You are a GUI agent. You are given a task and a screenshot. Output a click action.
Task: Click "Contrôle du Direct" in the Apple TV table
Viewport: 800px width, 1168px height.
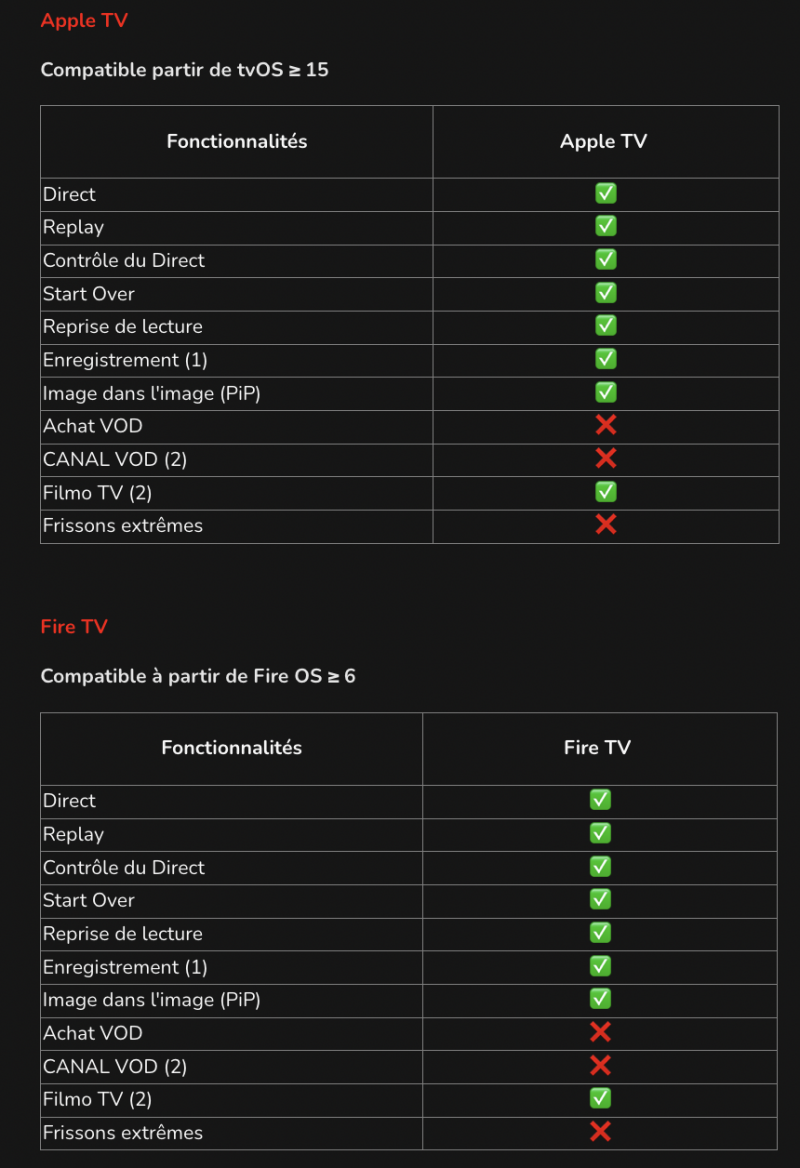click(124, 261)
